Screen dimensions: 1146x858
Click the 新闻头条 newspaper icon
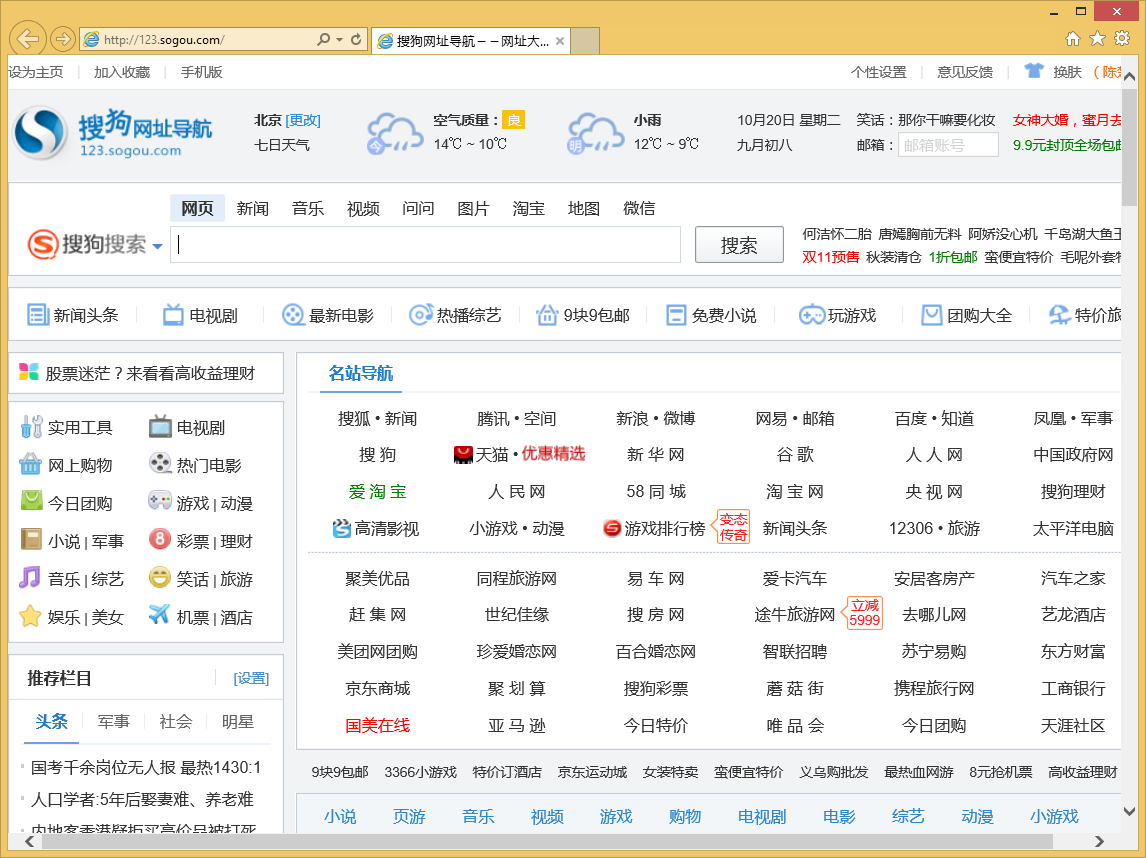pos(37,315)
